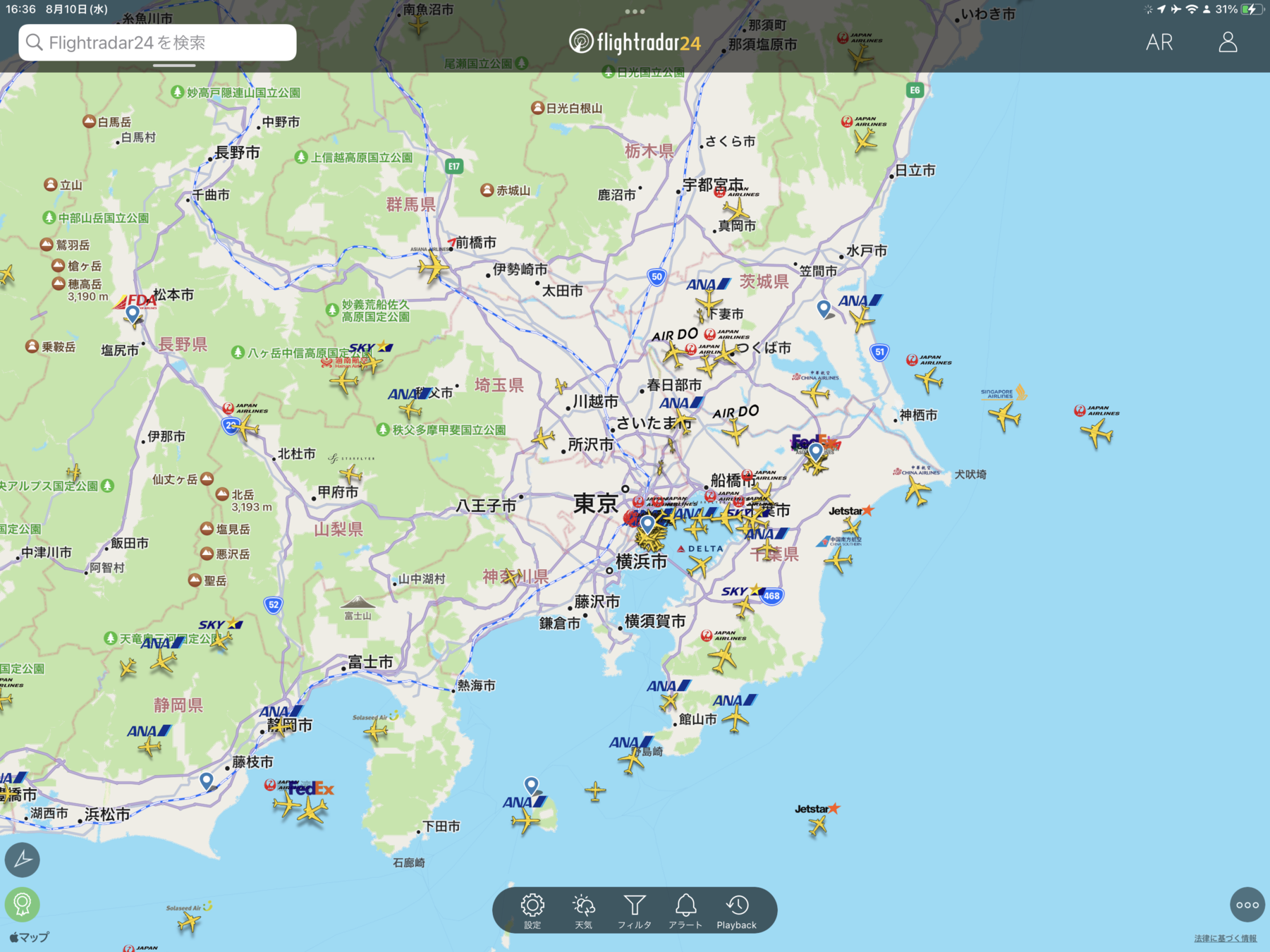Open Alerts (アラート) bell

(685, 910)
